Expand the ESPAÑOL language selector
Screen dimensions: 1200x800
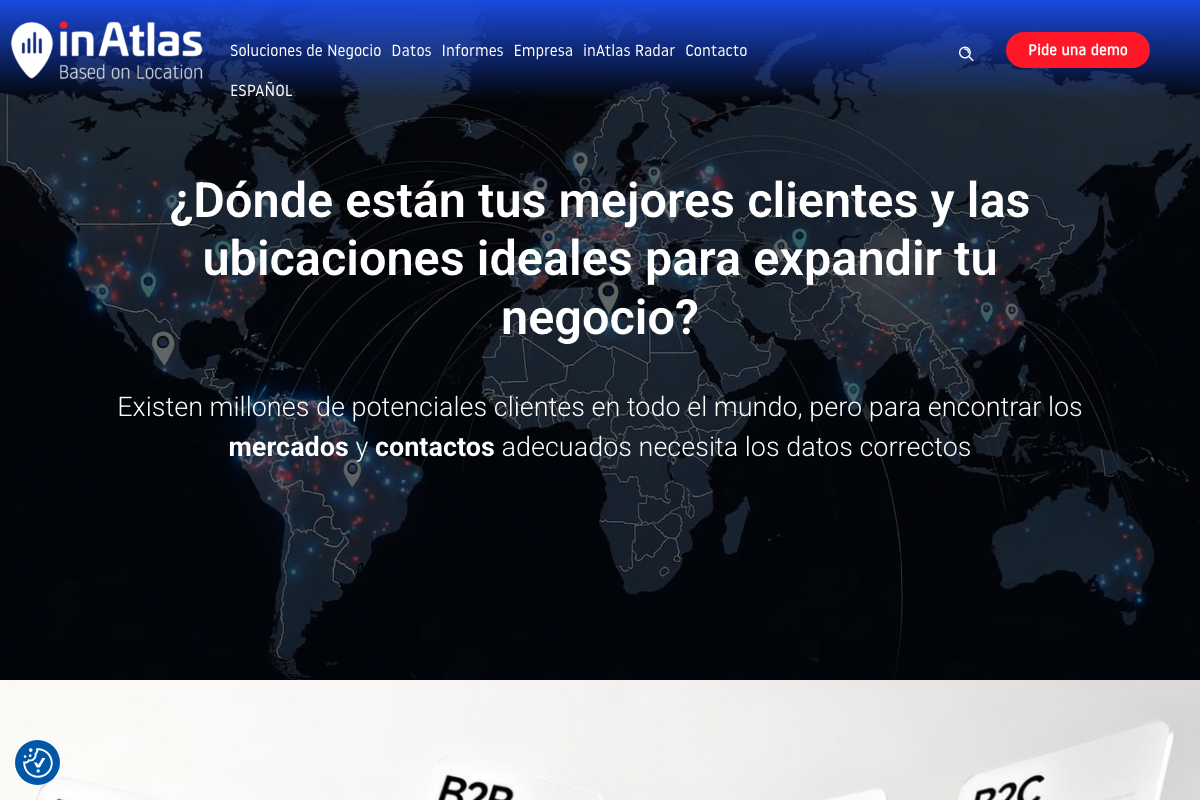pos(261,91)
